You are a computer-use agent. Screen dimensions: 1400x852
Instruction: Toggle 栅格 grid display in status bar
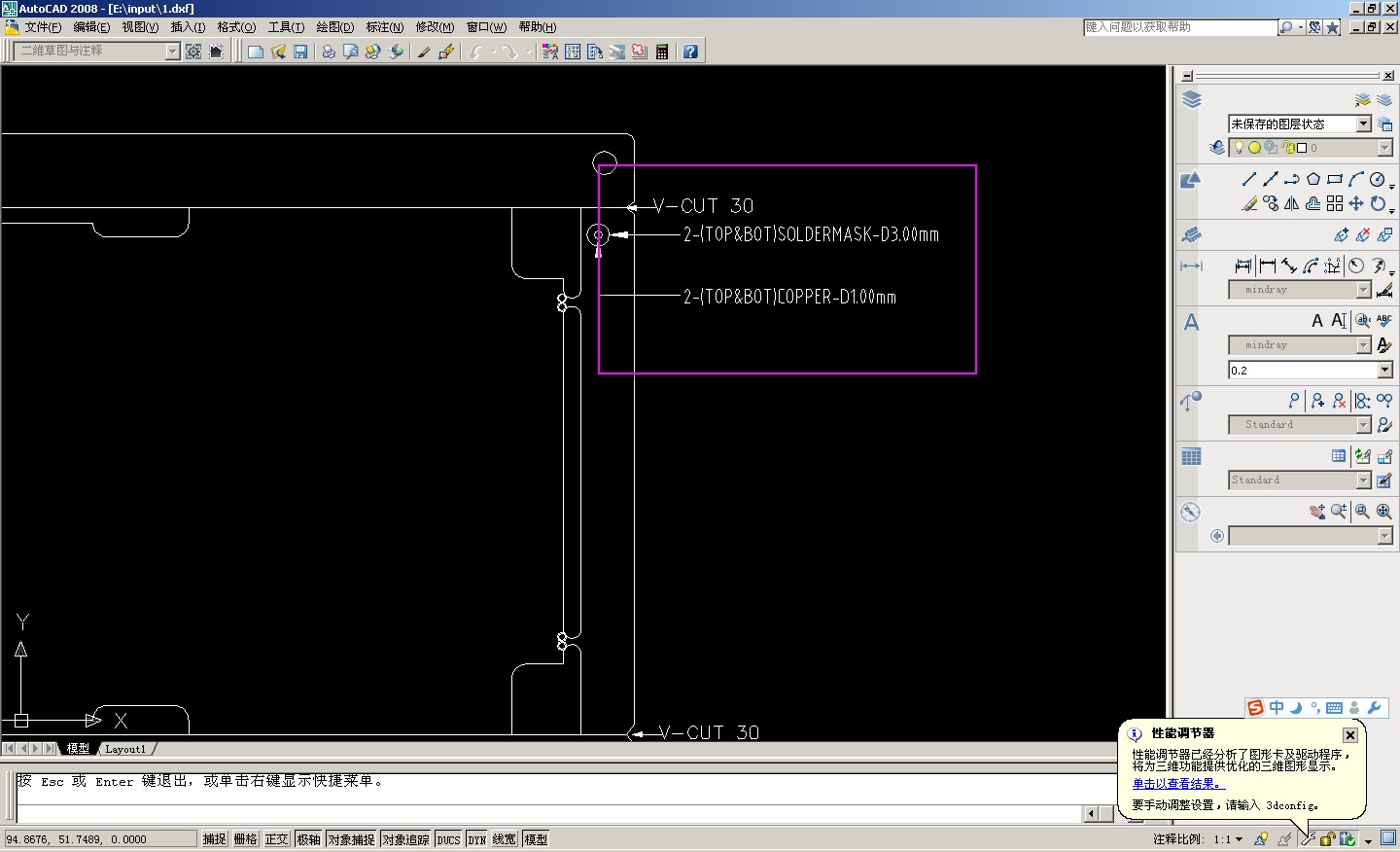click(x=245, y=838)
